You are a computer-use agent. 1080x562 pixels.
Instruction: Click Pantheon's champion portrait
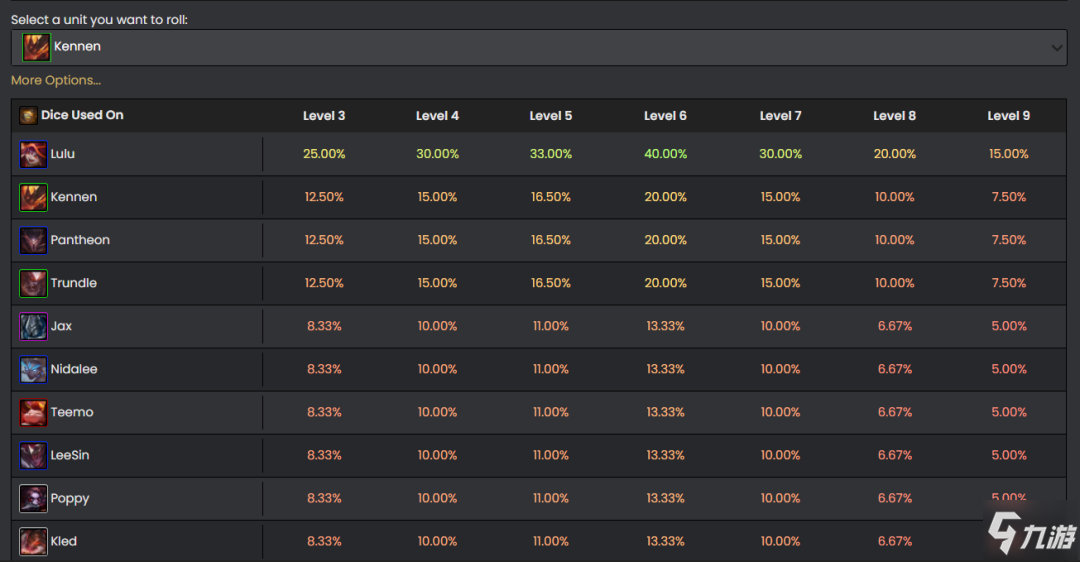(33, 240)
